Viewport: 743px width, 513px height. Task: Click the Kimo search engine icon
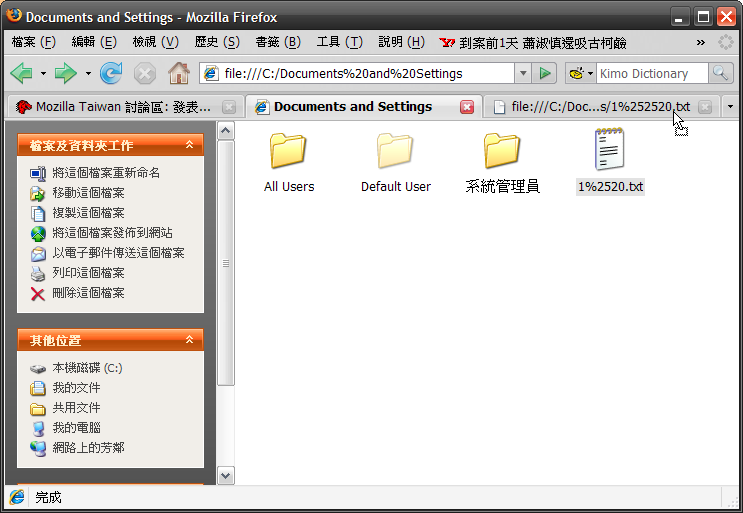[x=576, y=73]
